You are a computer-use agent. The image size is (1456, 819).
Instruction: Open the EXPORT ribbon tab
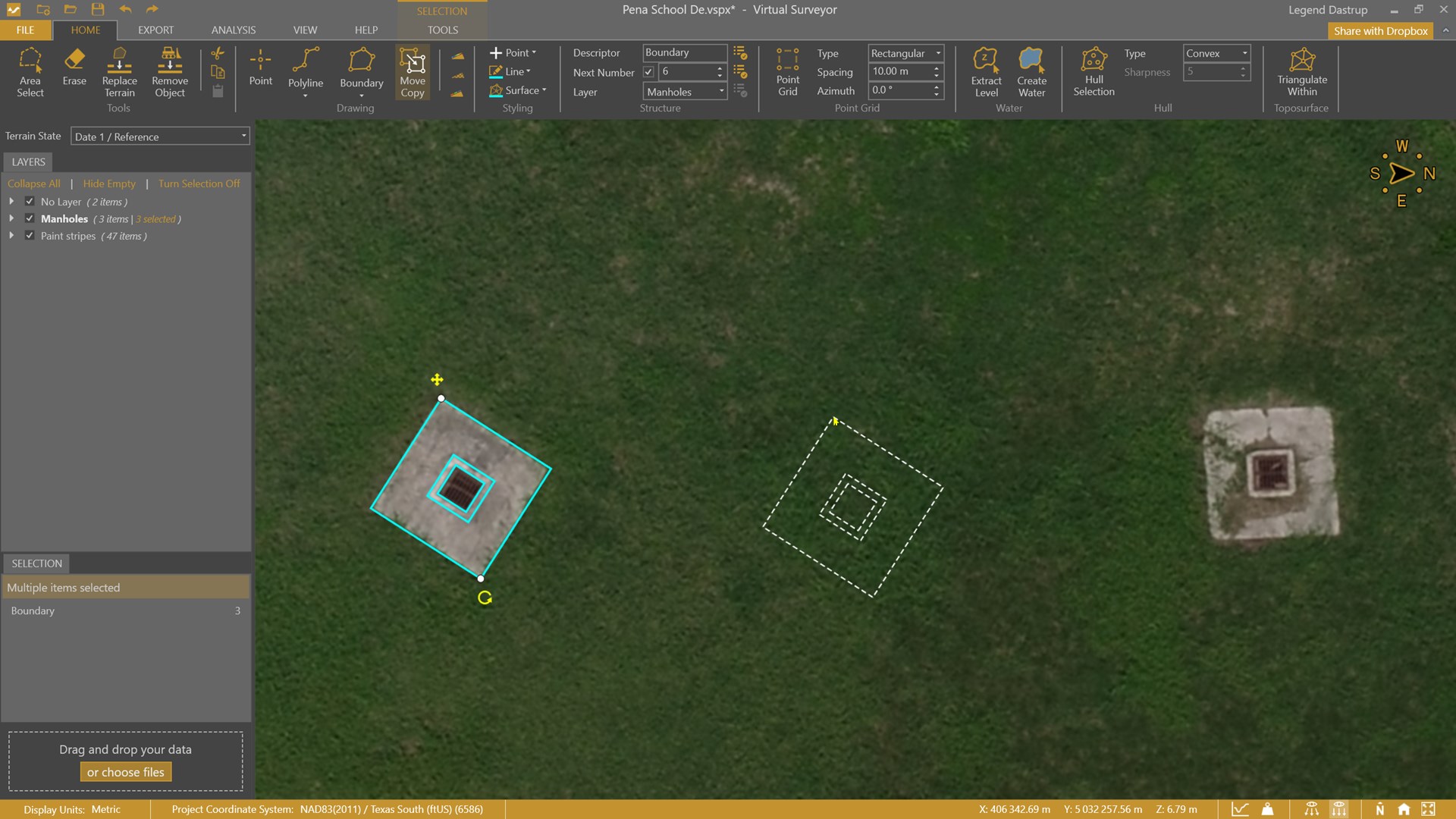click(x=155, y=30)
